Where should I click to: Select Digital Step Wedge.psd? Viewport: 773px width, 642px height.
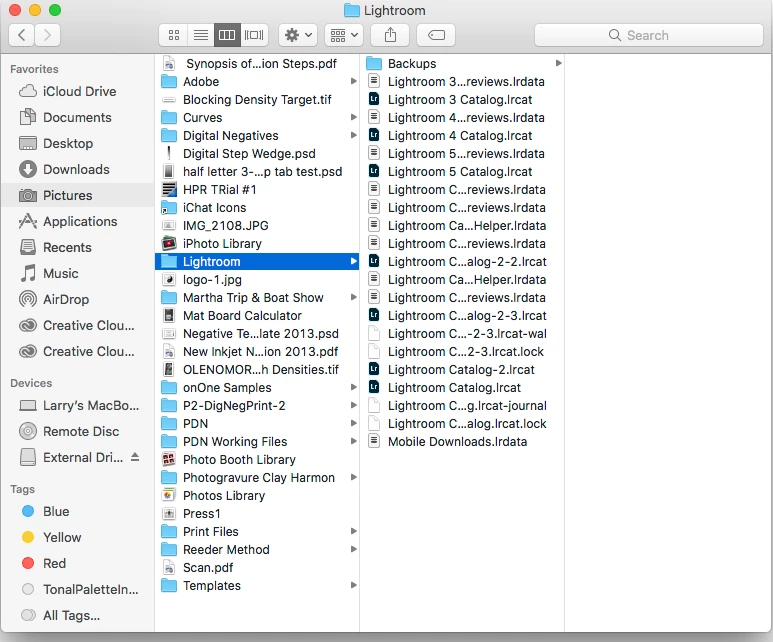click(x=257, y=153)
